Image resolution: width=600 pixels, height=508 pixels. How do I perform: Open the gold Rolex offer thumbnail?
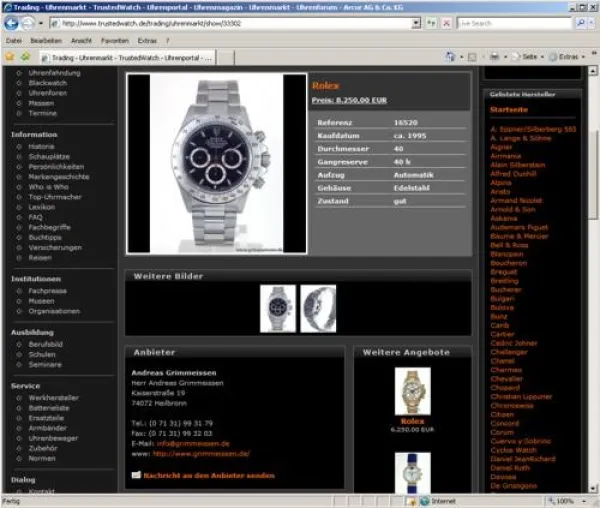412,391
